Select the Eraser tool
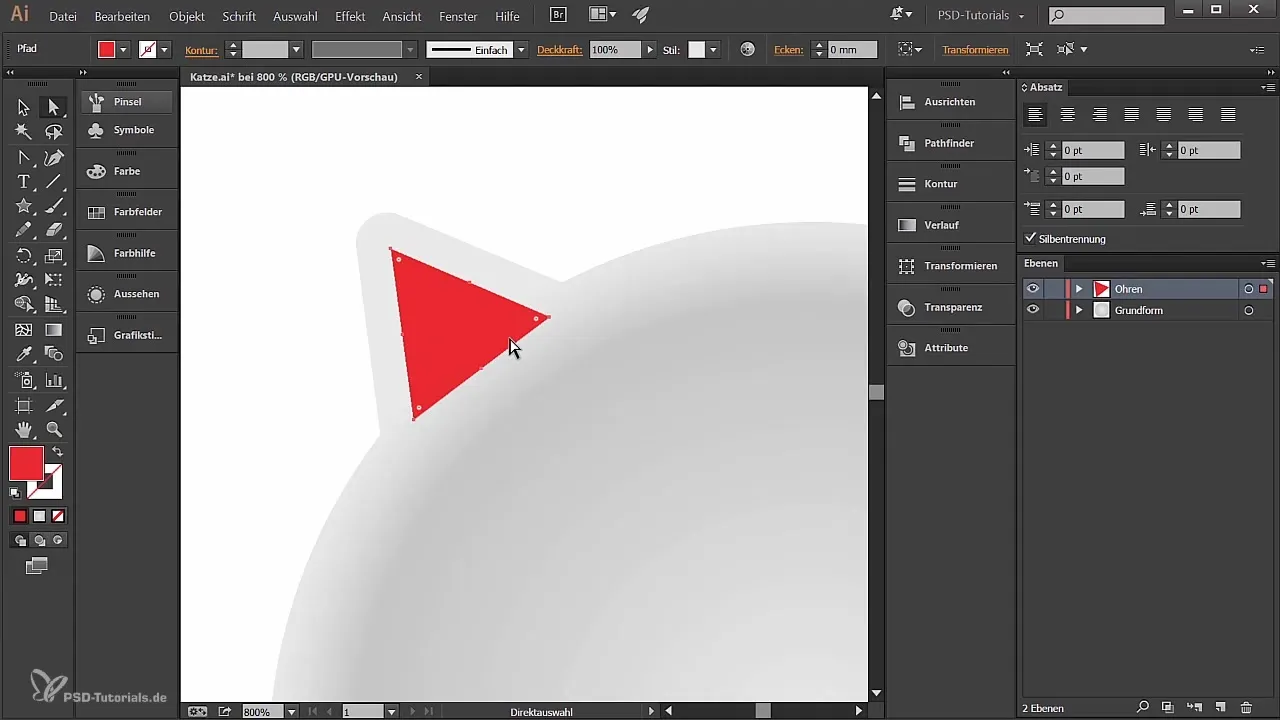This screenshot has width=1280, height=720. (x=54, y=231)
